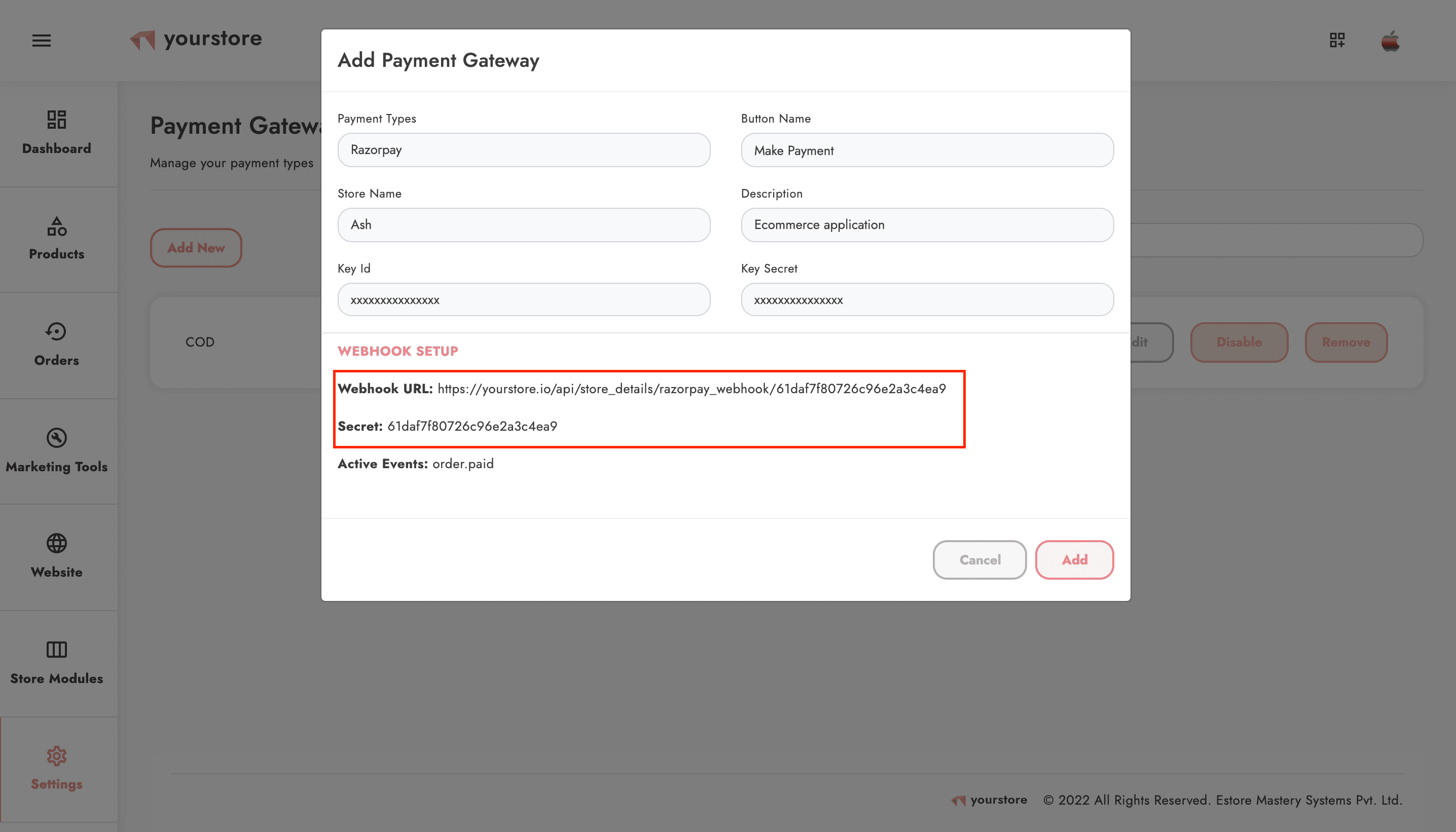Select the Webhook URL text

coord(691,389)
